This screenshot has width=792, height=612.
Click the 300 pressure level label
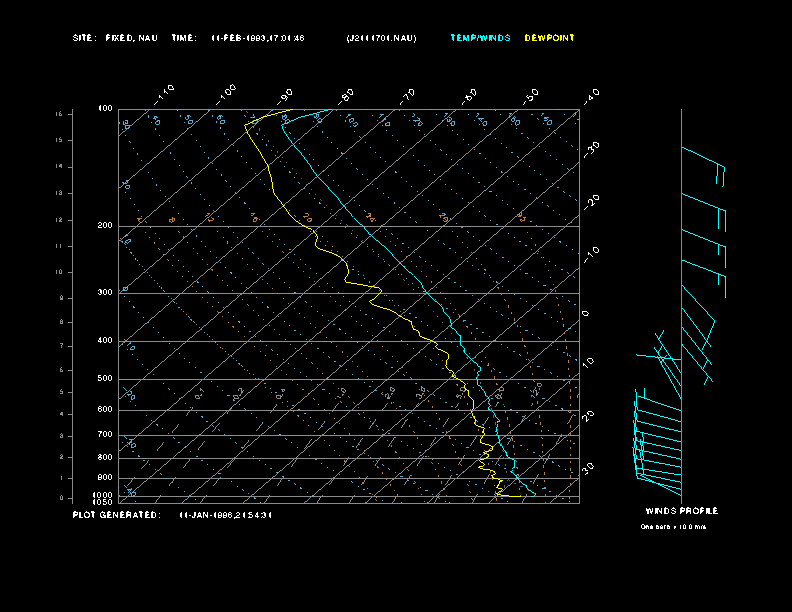click(105, 293)
